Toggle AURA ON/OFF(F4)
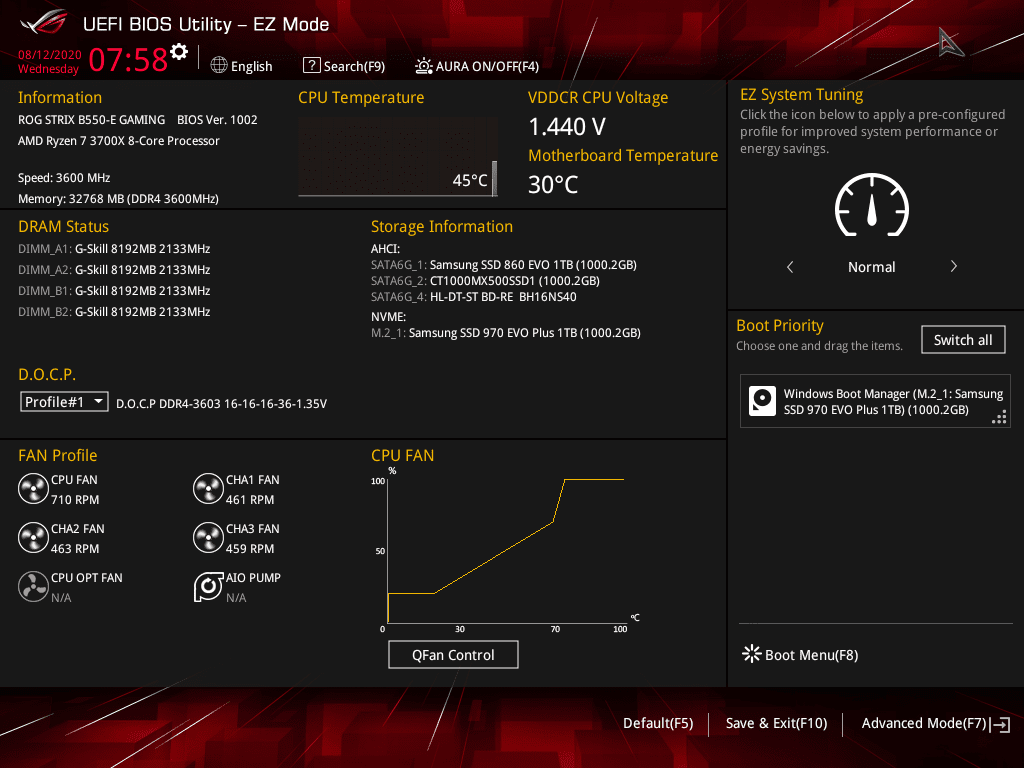1024x768 pixels. pos(477,66)
